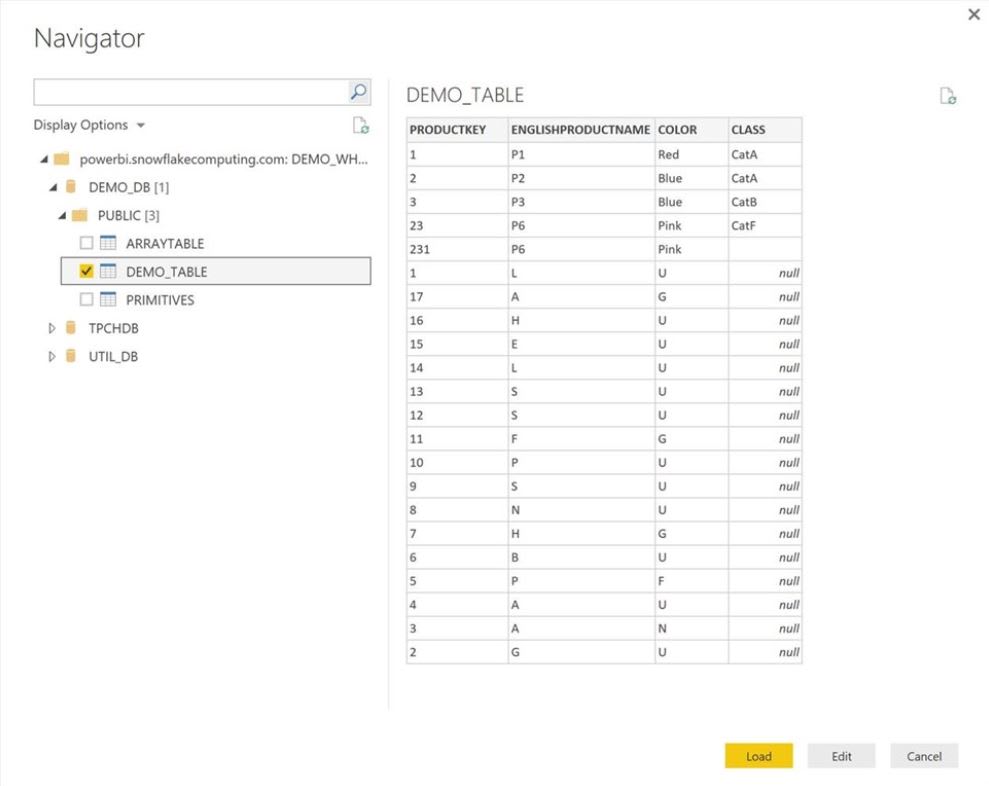This screenshot has height=786, width=989.
Task: Click the cell containing Red
Action: click(691, 155)
